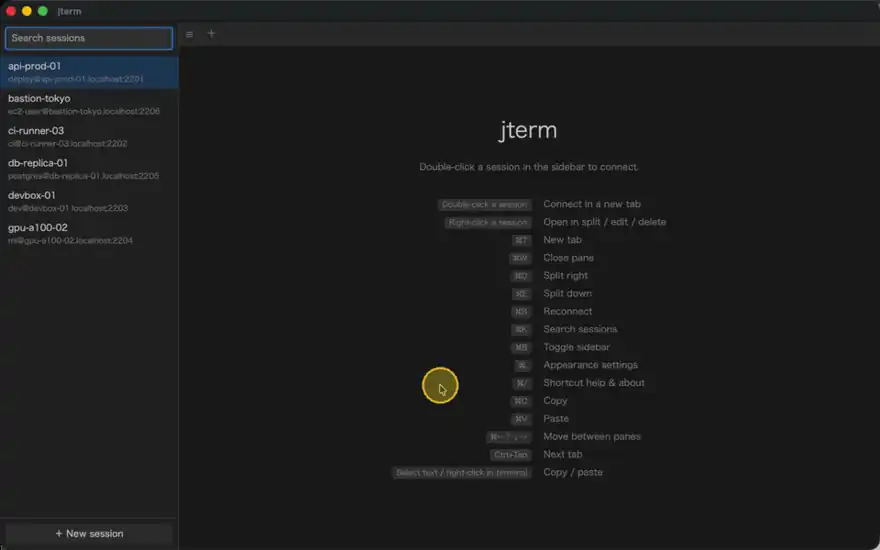
Task: Click the 'Copy / paste' label
Action: (572, 473)
